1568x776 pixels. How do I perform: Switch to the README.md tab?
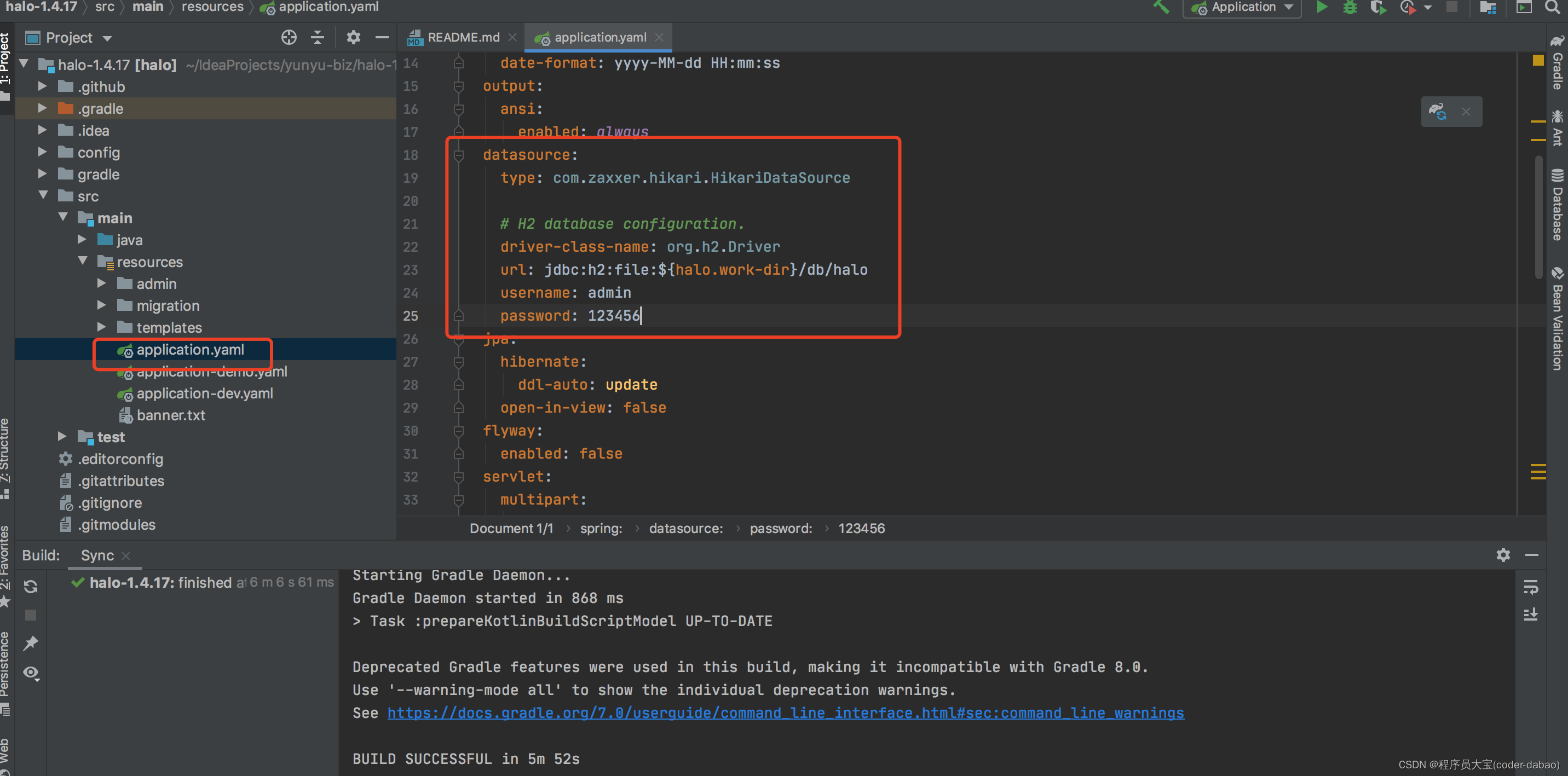pyautogui.click(x=463, y=38)
